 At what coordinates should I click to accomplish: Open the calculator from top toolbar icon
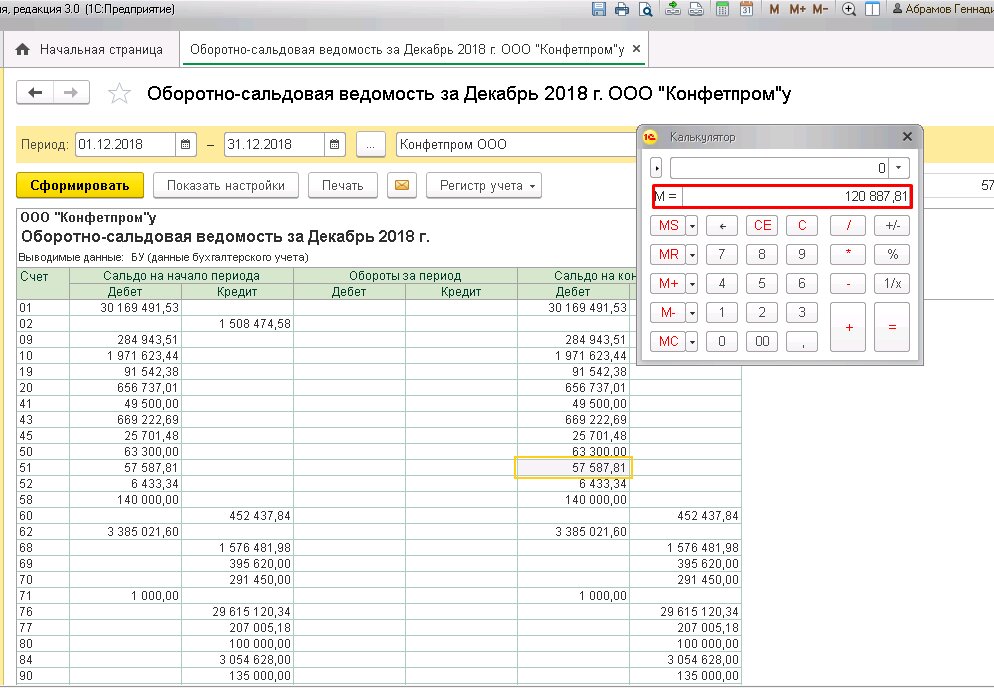point(722,9)
